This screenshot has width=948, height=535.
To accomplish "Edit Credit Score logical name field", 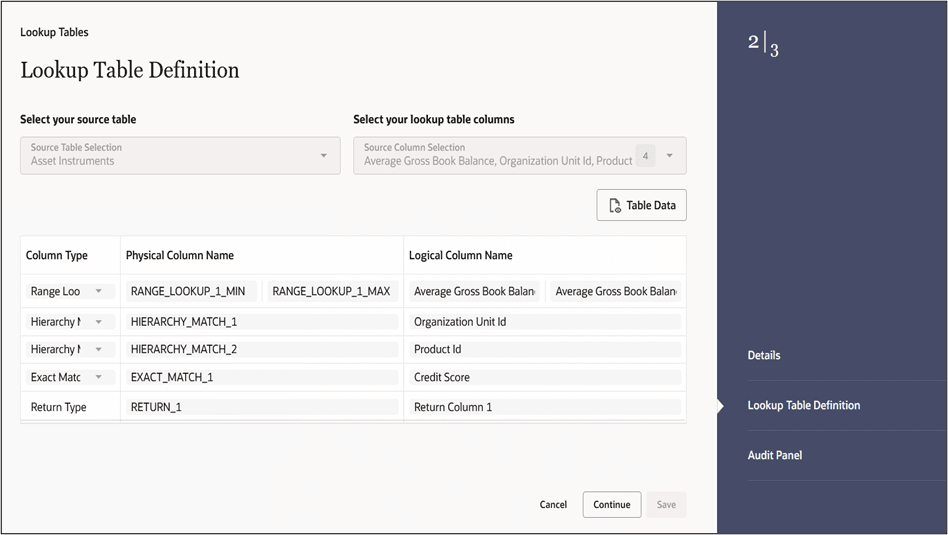I will (x=545, y=377).
